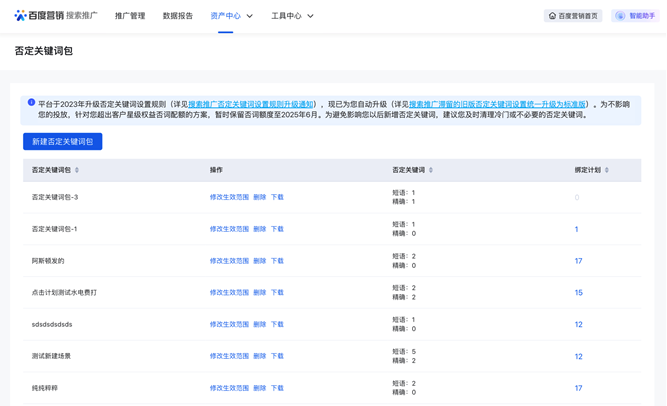Click the Baidu Marketing logo icon

[x=20, y=16]
